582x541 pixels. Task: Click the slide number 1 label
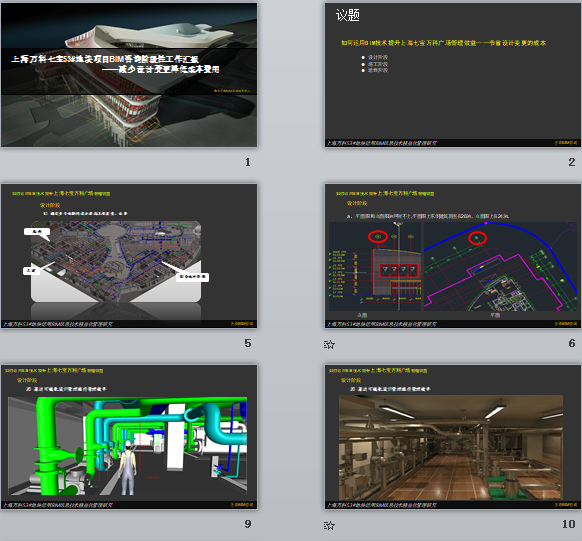[x=248, y=162]
